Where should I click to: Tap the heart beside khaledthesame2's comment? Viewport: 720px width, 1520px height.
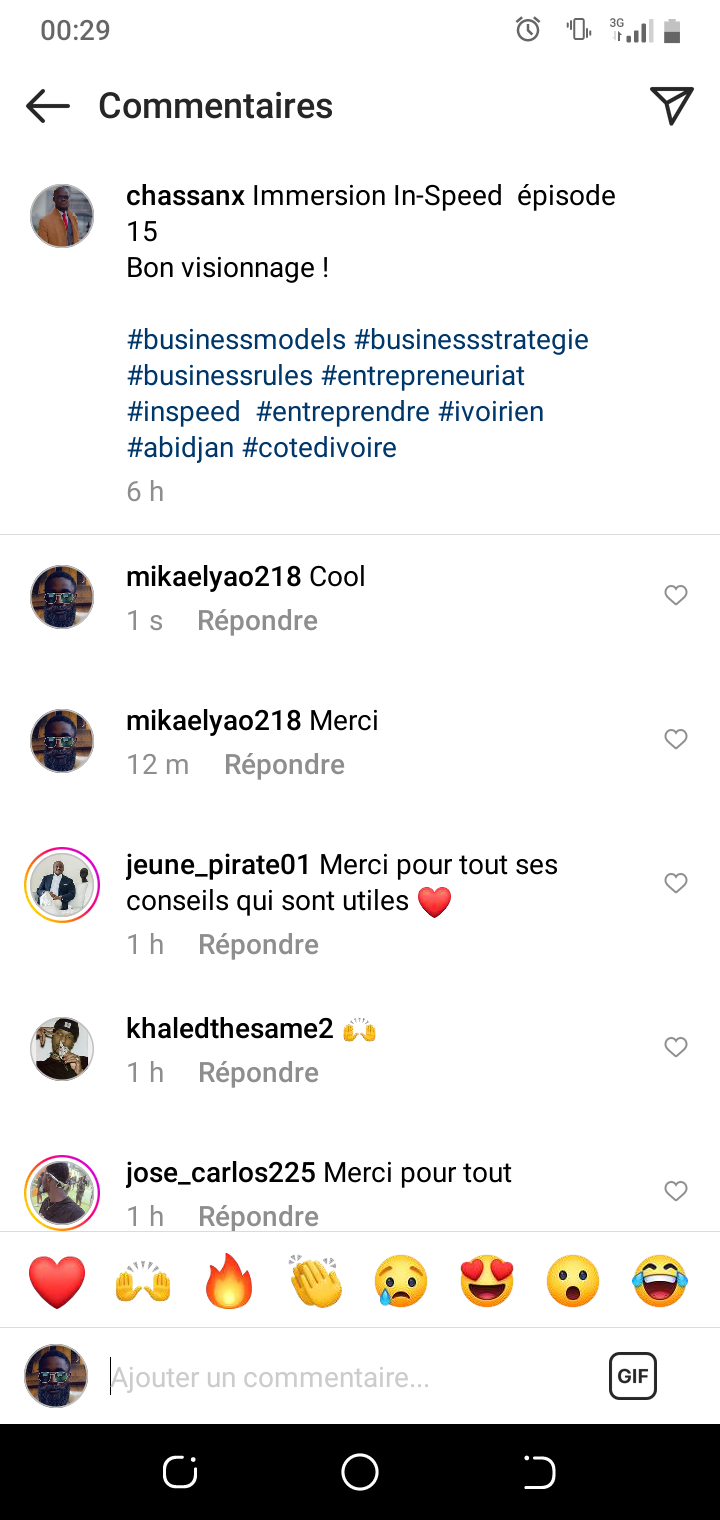(x=676, y=1047)
